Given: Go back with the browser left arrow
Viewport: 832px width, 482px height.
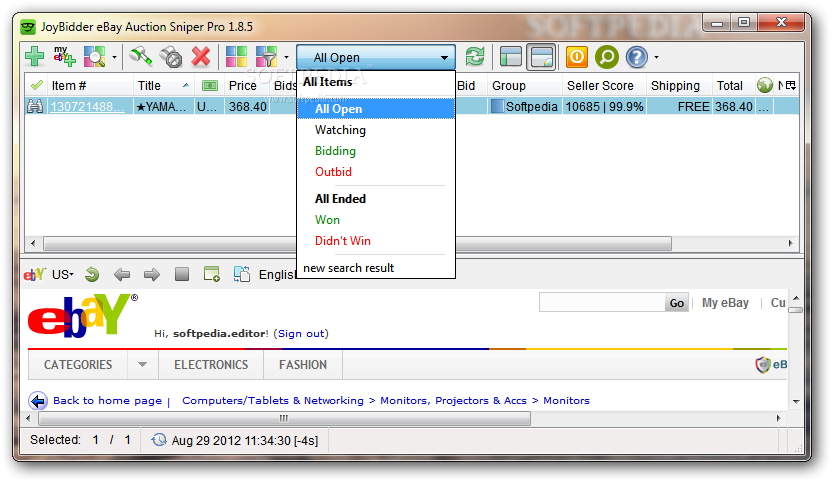Looking at the screenshot, I should [x=122, y=274].
